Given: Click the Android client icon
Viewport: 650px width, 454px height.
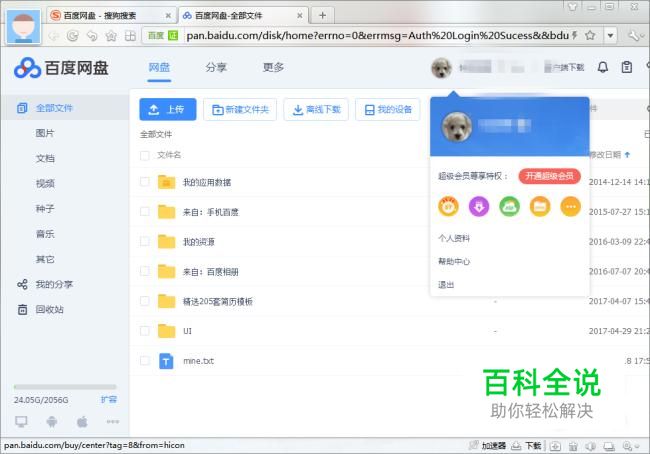Looking at the screenshot, I should pos(52,422).
